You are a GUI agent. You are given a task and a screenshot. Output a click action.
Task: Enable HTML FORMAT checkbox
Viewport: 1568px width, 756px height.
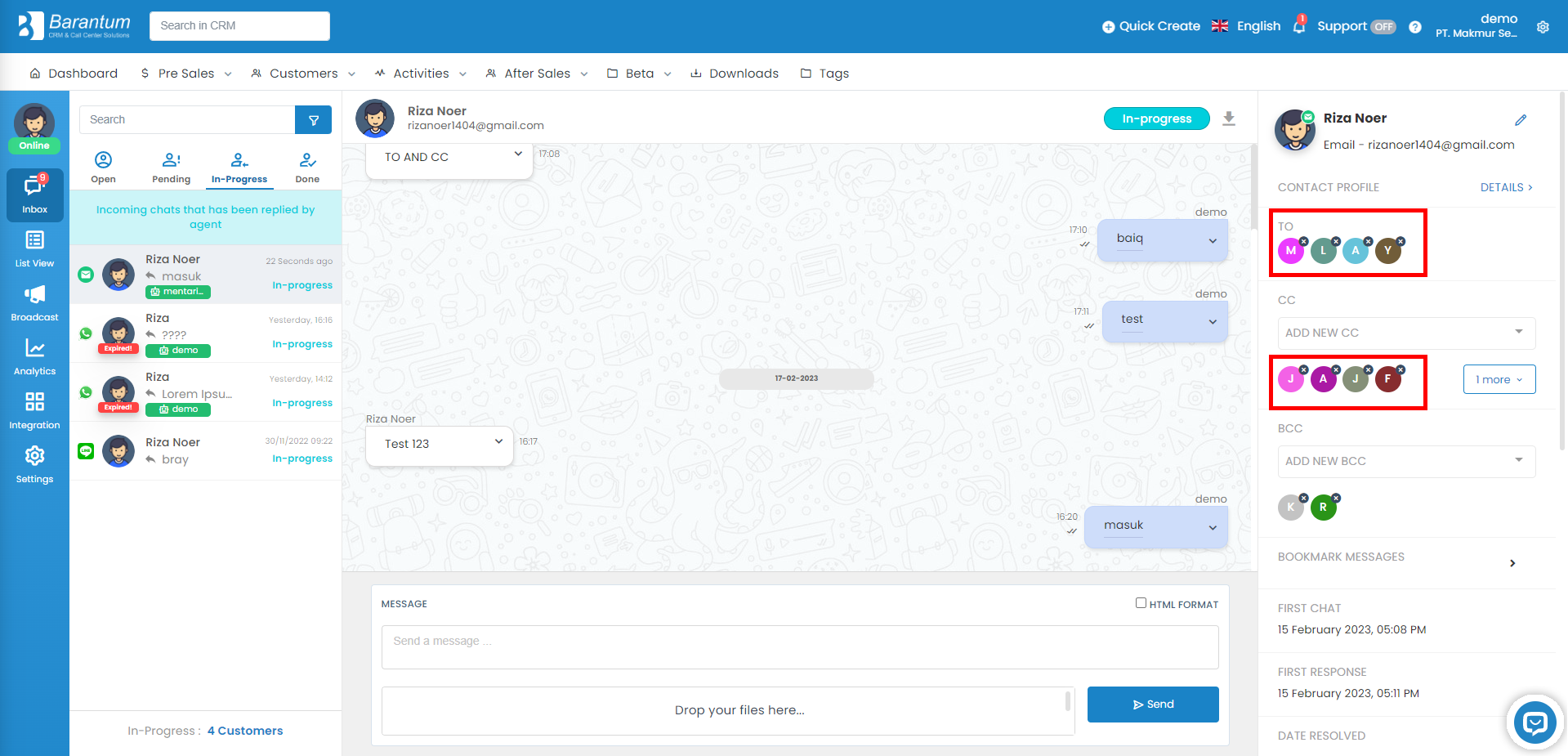tap(1141, 603)
